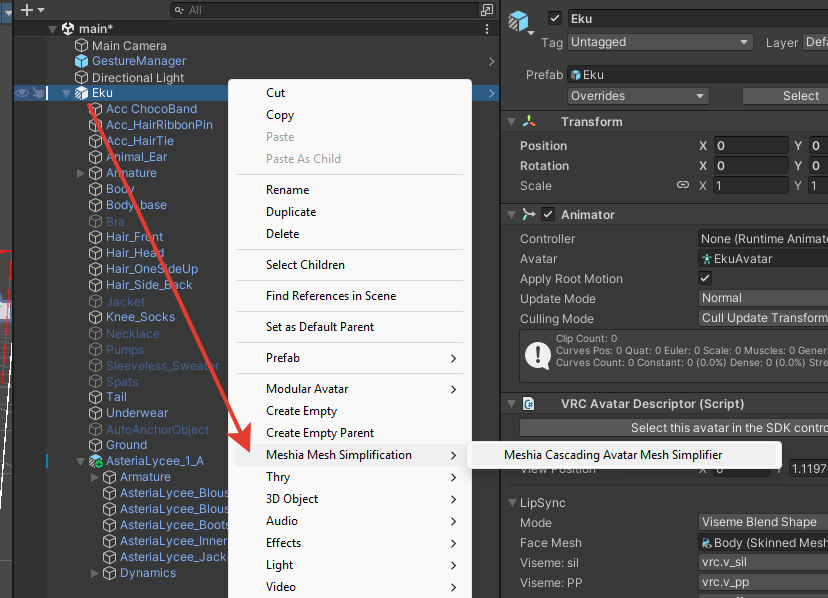Toggle scene visibility eye for Eku
This screenshot has height=598, width=828.
tap(21, 93)
